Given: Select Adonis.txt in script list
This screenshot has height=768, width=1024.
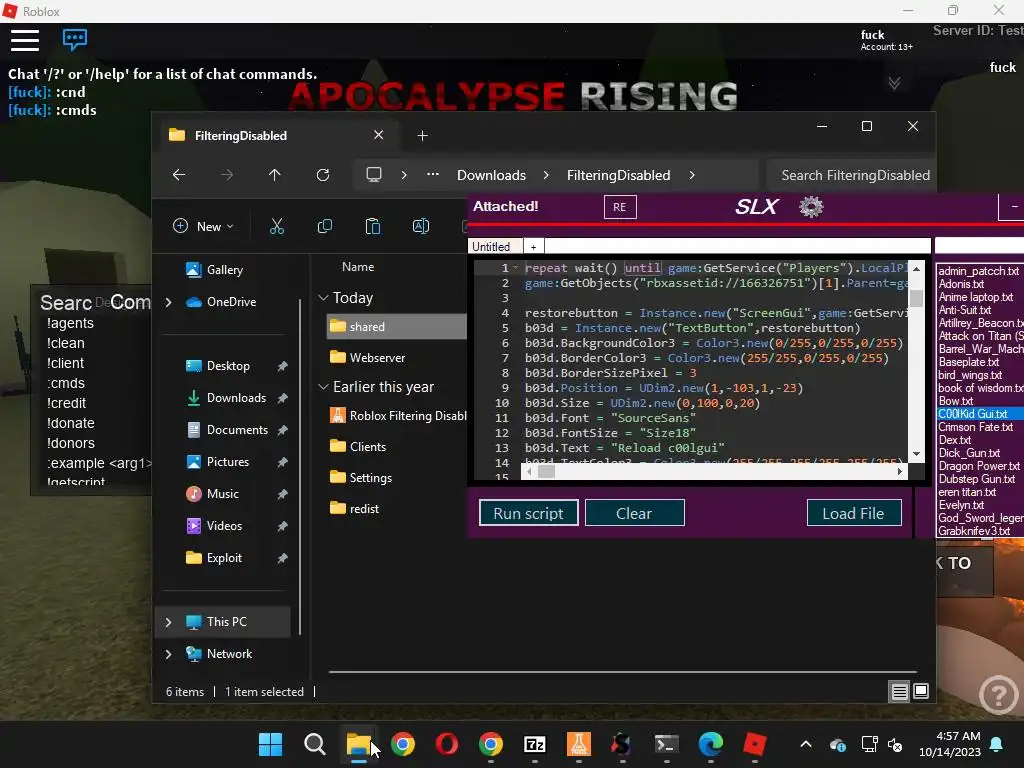Looking at the screenshot, I should click(x=961, y=284).
